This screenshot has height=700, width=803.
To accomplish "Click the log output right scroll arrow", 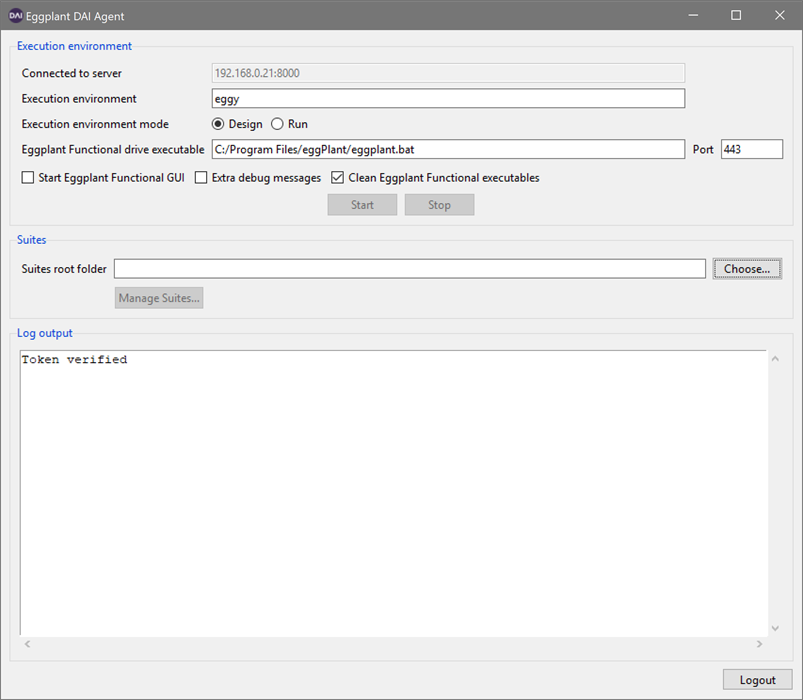I will click(x=759, y=644).
